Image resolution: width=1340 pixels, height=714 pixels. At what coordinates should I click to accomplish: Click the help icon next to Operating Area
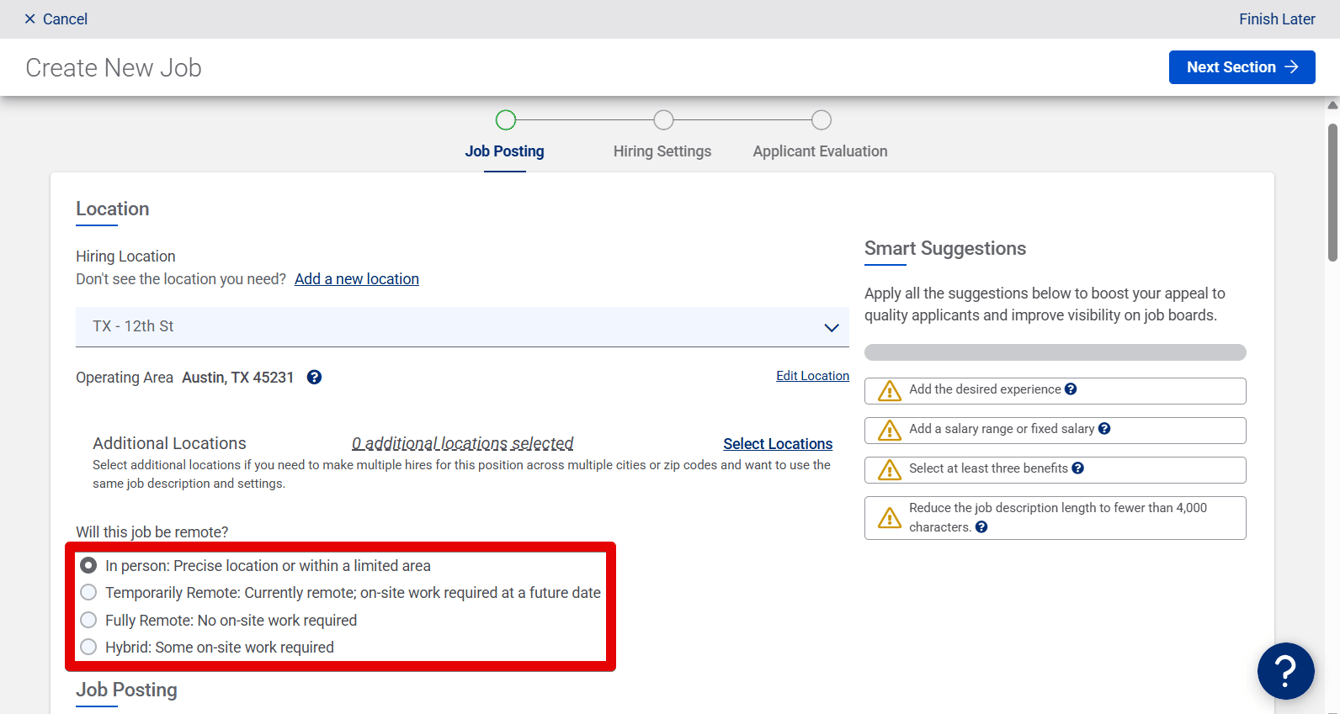[x=314, y=377]
